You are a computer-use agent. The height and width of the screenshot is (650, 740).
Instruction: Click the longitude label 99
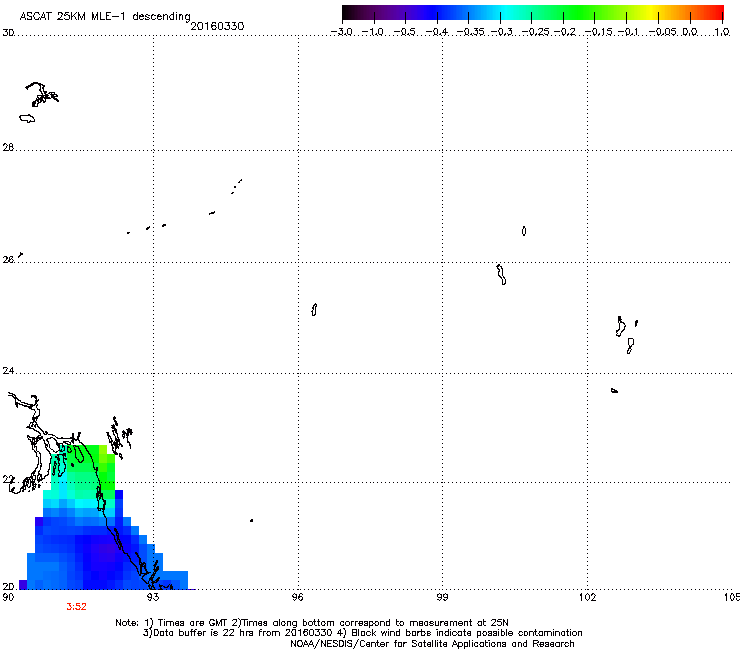click(442, 597)
